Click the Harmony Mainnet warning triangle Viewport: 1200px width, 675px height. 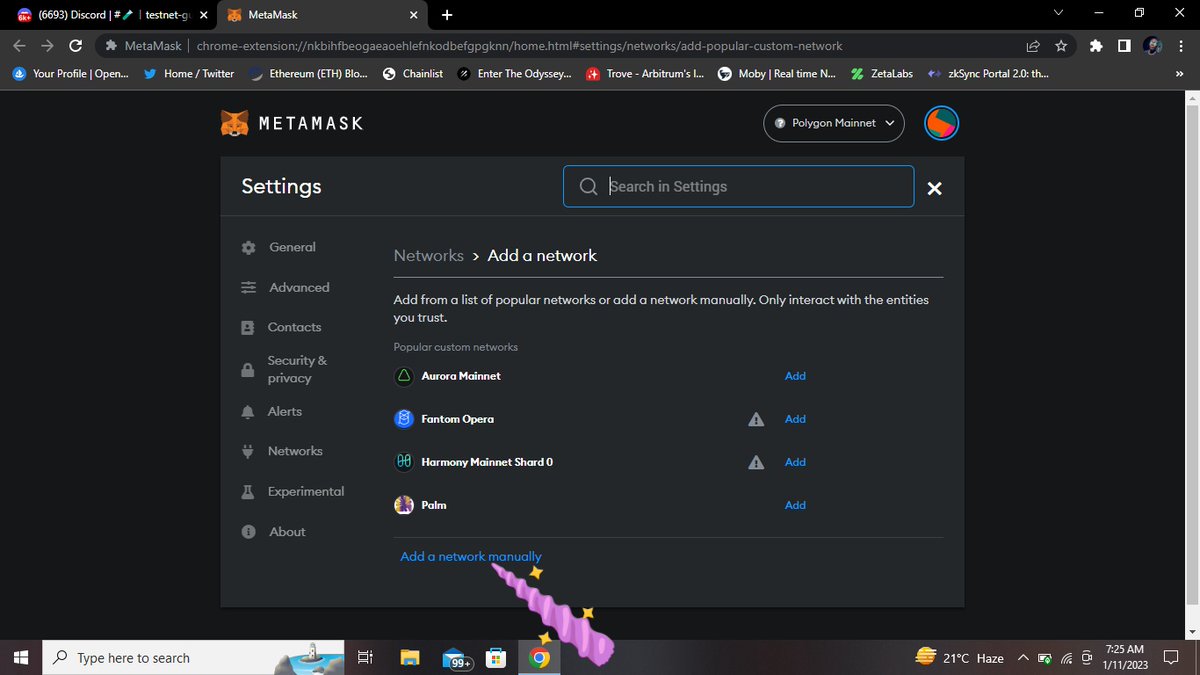pyautogui.click(x=756, y=462)
